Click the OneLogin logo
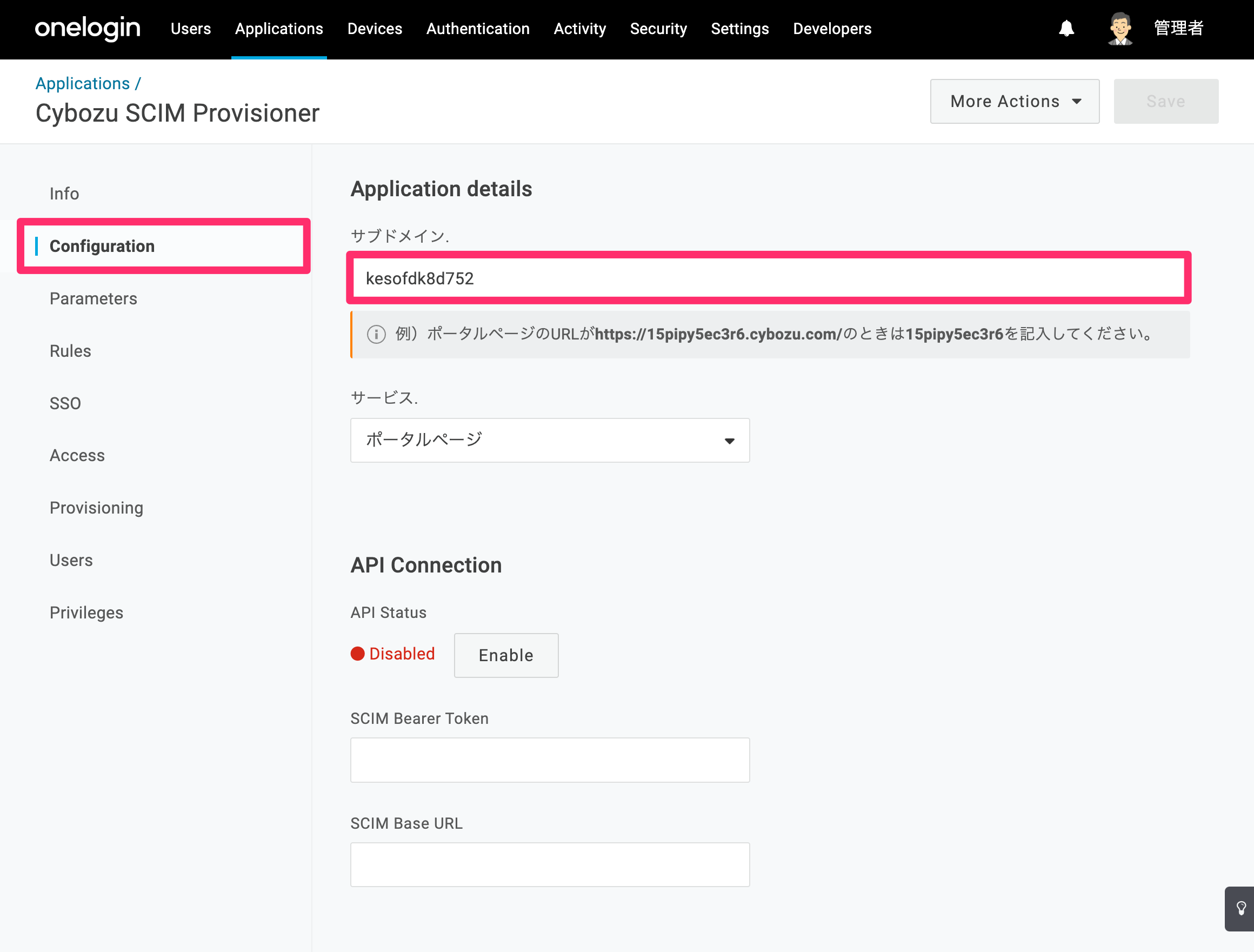1254x952 pixels. tap(88, 28)
